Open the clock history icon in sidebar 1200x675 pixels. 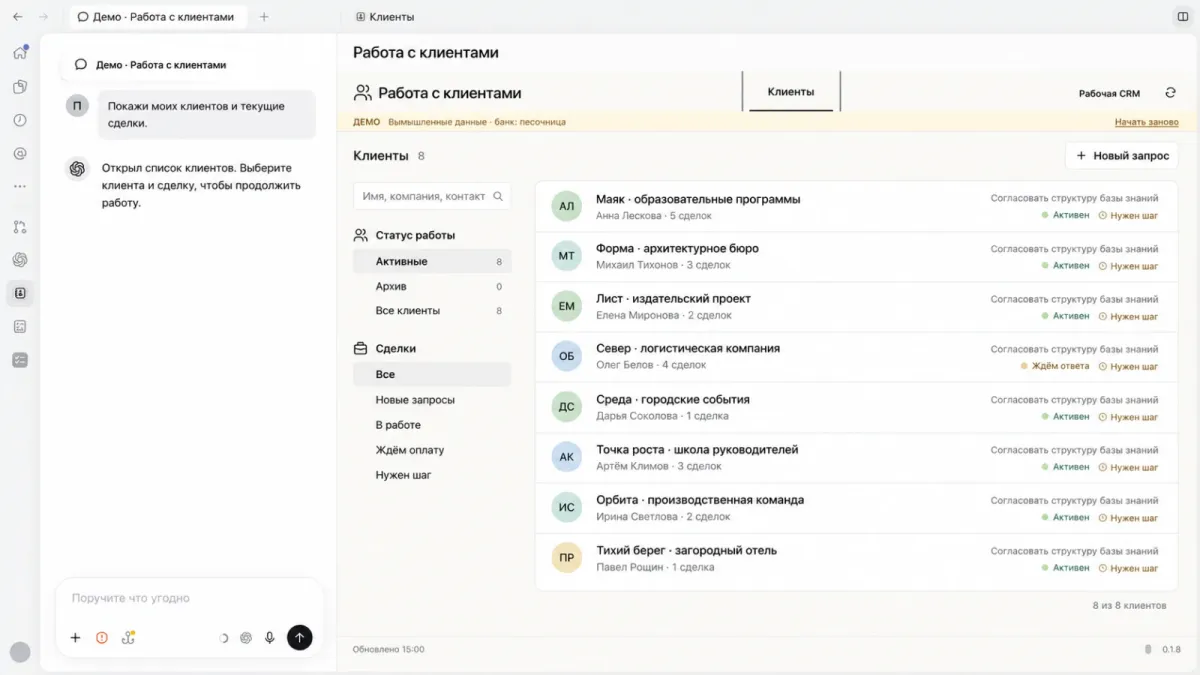[x=20, y=120]
